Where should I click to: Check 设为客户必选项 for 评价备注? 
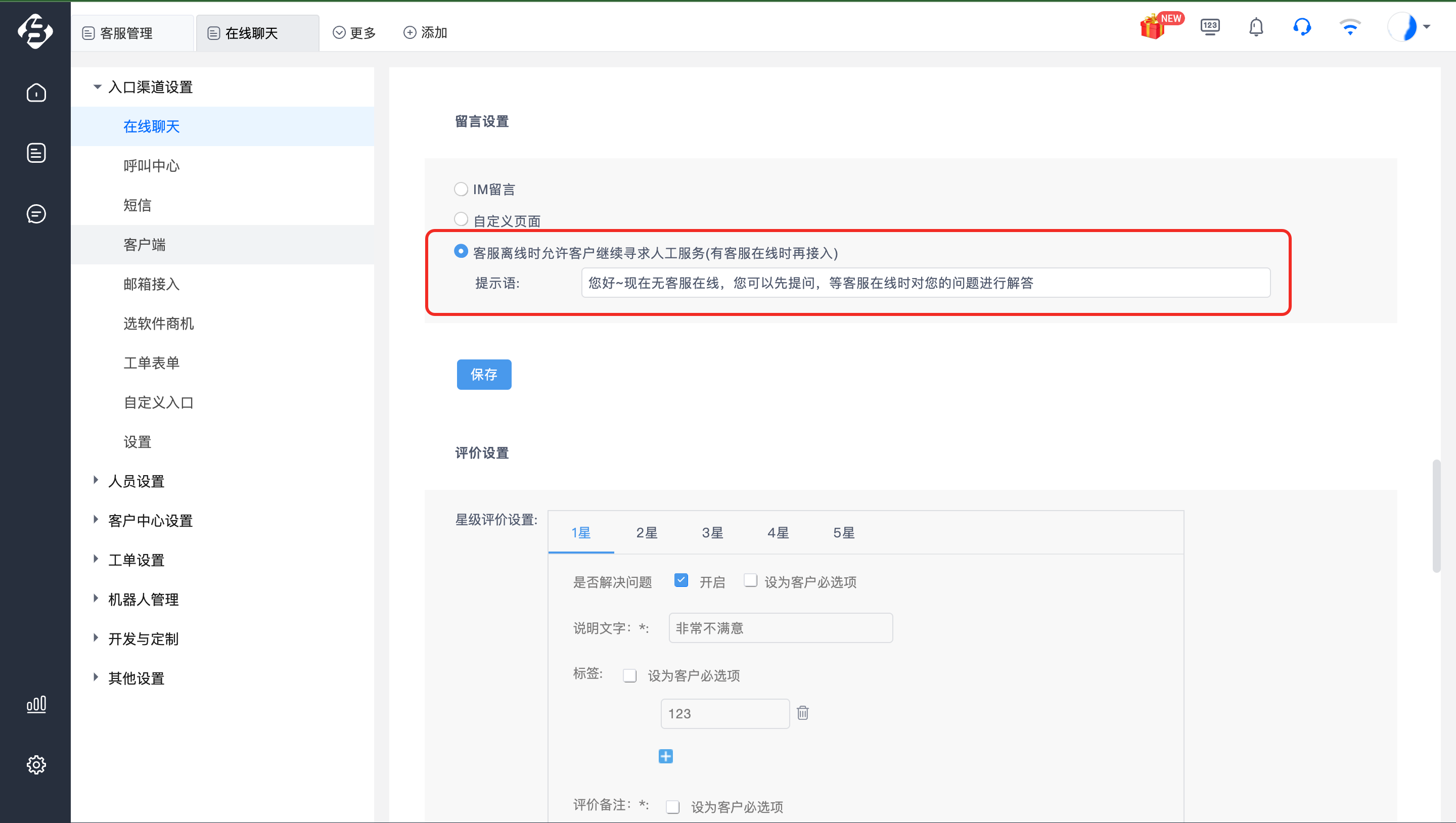[x=672, y=807]
